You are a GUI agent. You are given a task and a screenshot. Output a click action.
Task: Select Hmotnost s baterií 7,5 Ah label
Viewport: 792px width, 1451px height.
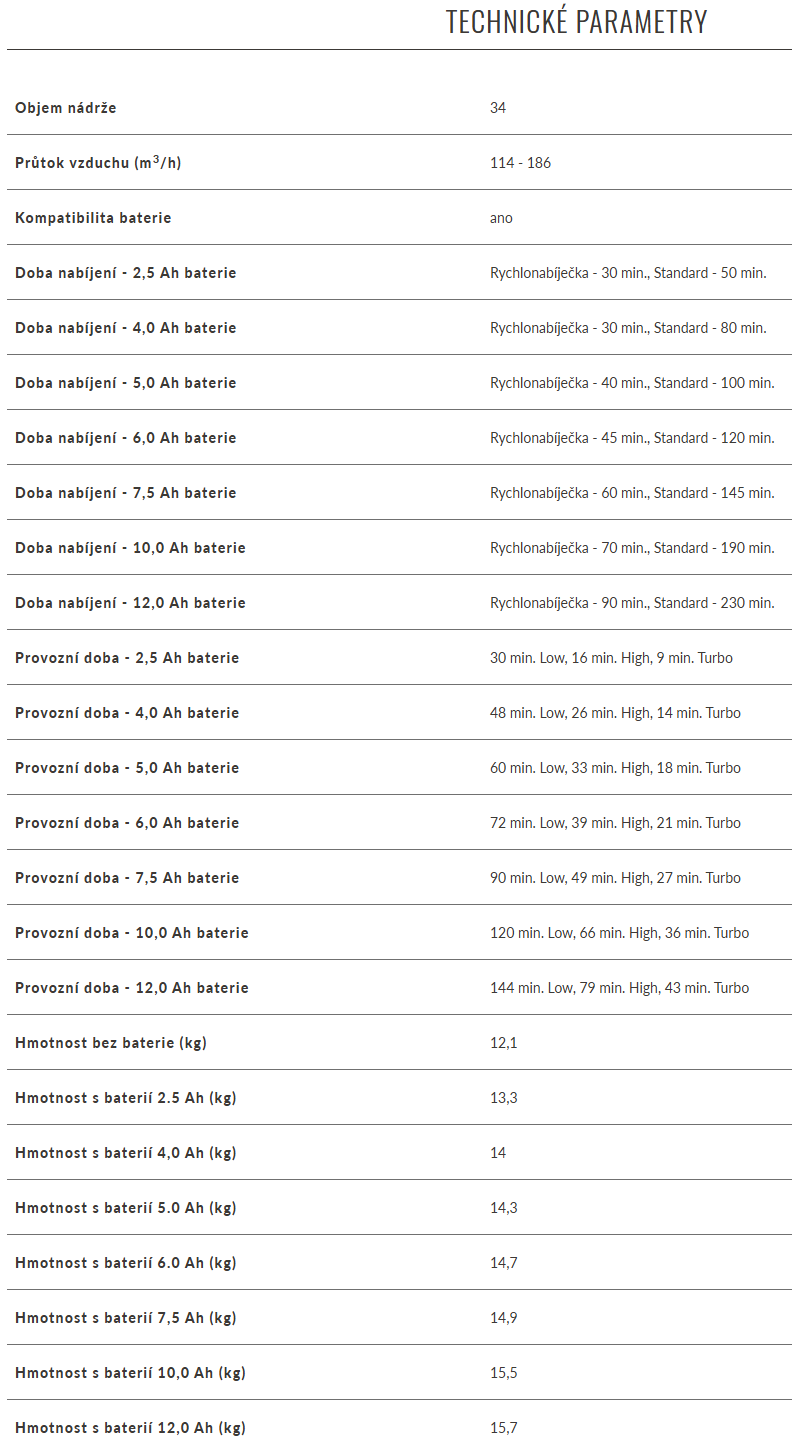(x=126, y=1318)
